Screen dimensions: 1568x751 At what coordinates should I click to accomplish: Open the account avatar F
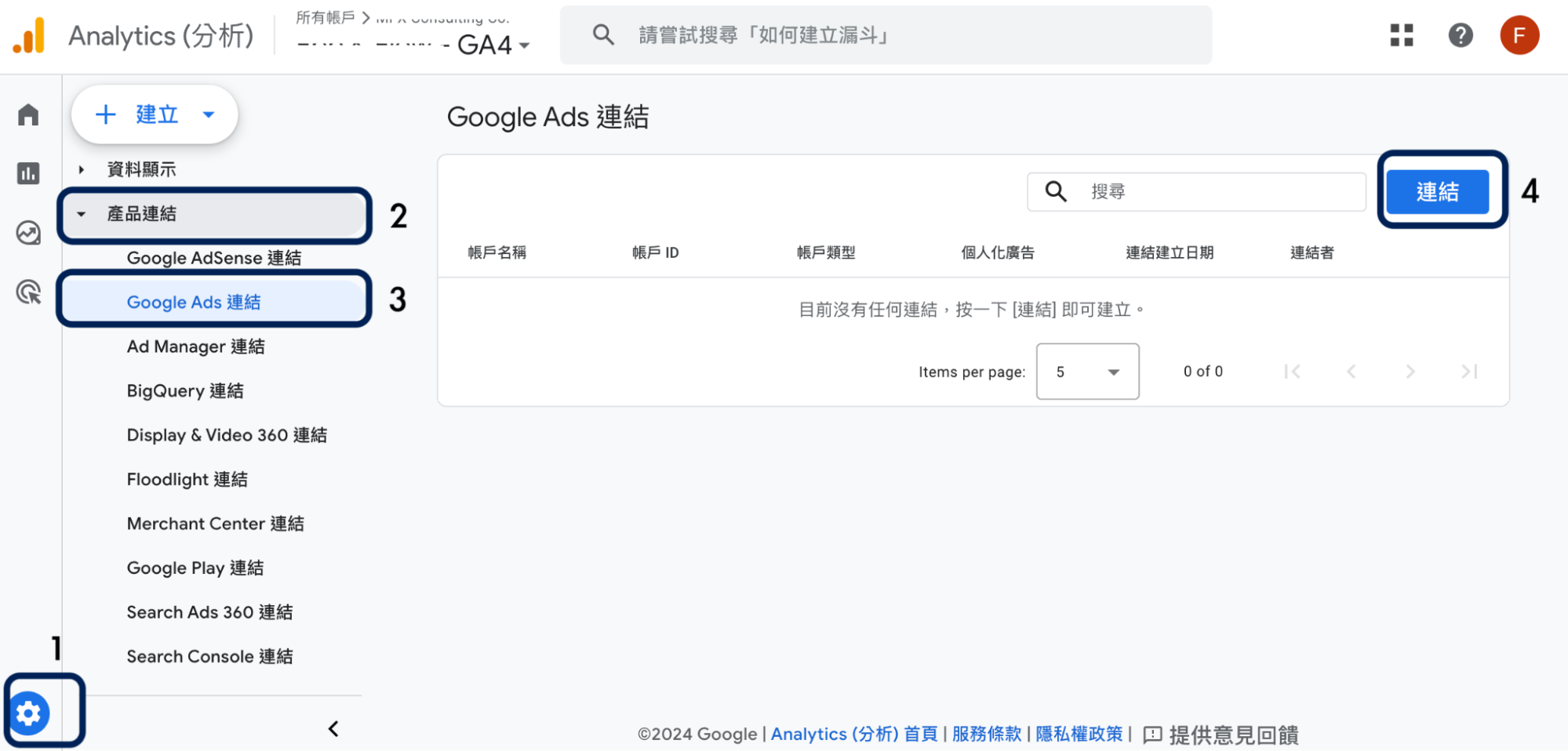(1519, 35)
